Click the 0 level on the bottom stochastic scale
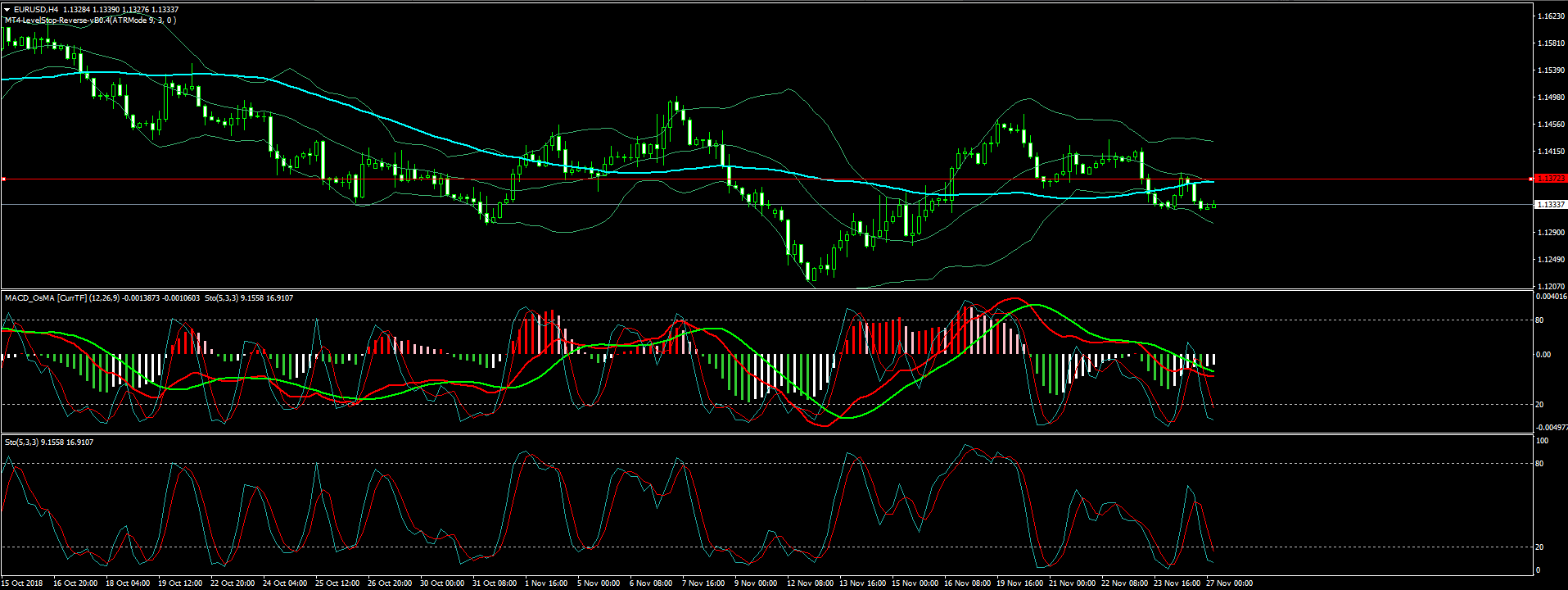1568x590 pixels. point(1538,570)
